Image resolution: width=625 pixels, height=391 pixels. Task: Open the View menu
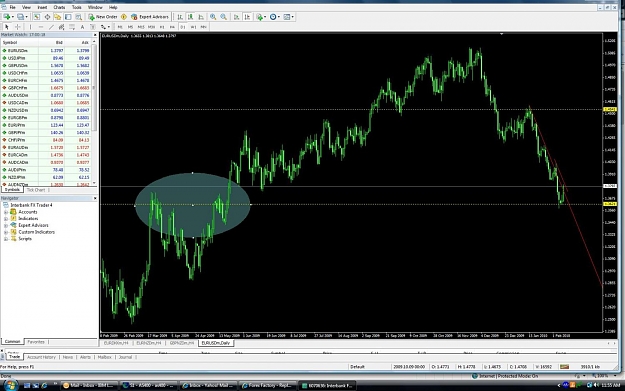tap(26, 7)
